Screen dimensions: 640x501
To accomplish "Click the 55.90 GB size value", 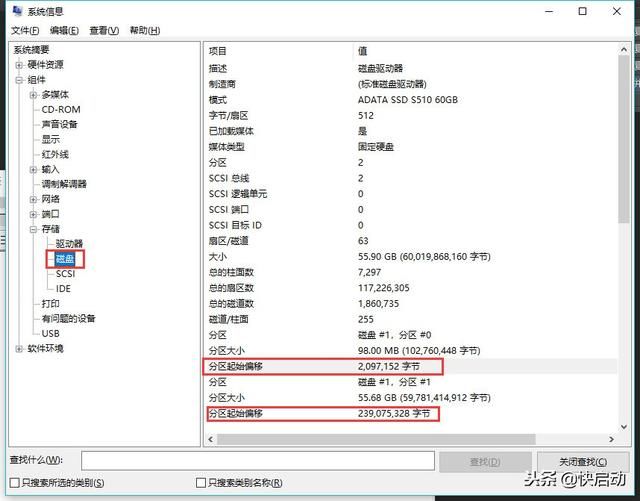I will tap(424, 257).
